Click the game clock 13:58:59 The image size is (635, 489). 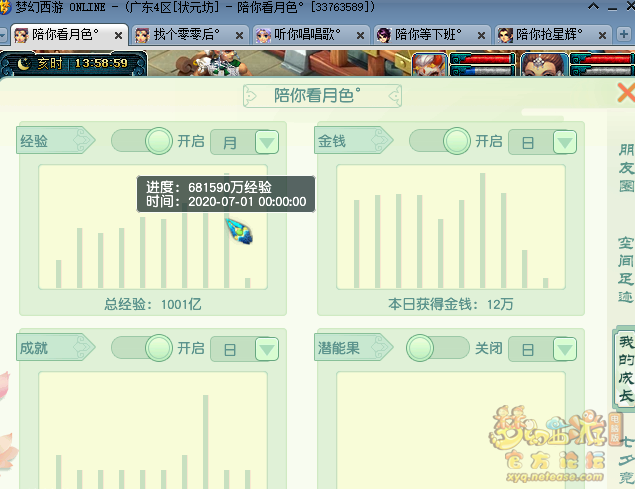tap(101, 63)
